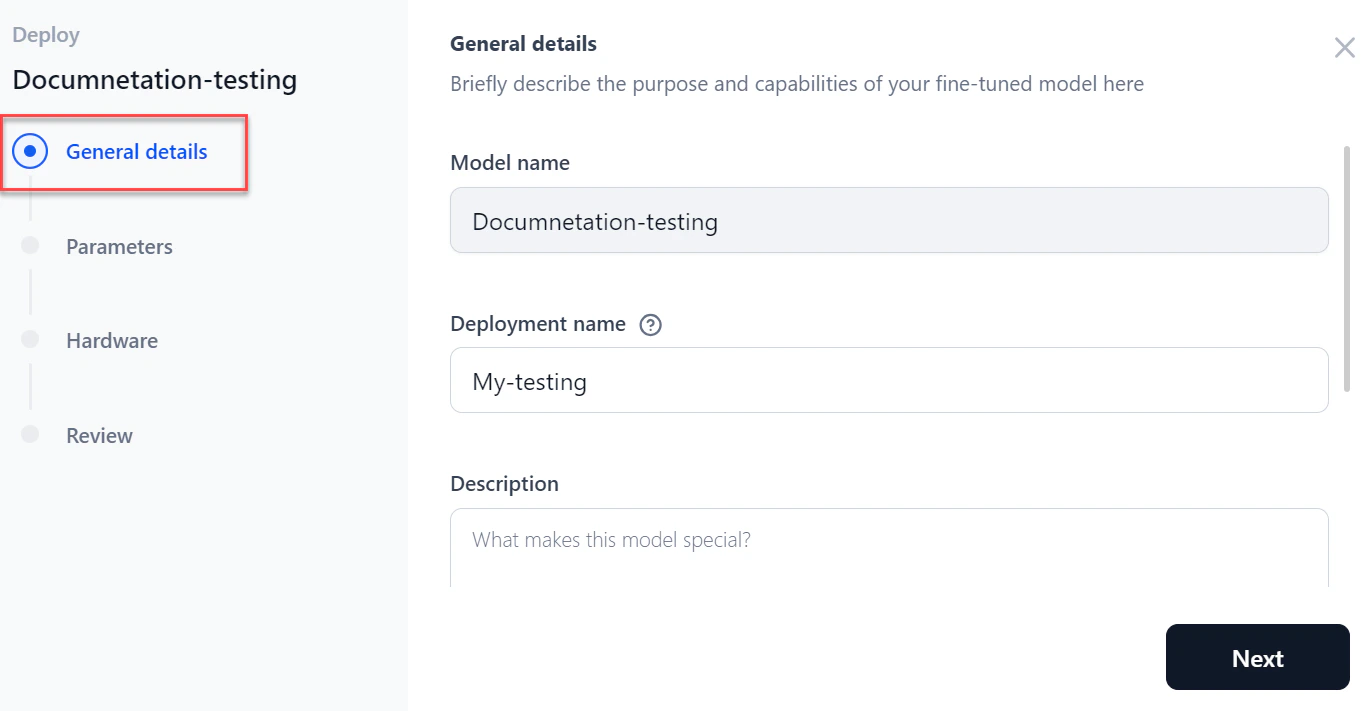Click inside the Deployment name field

(889, 380)
